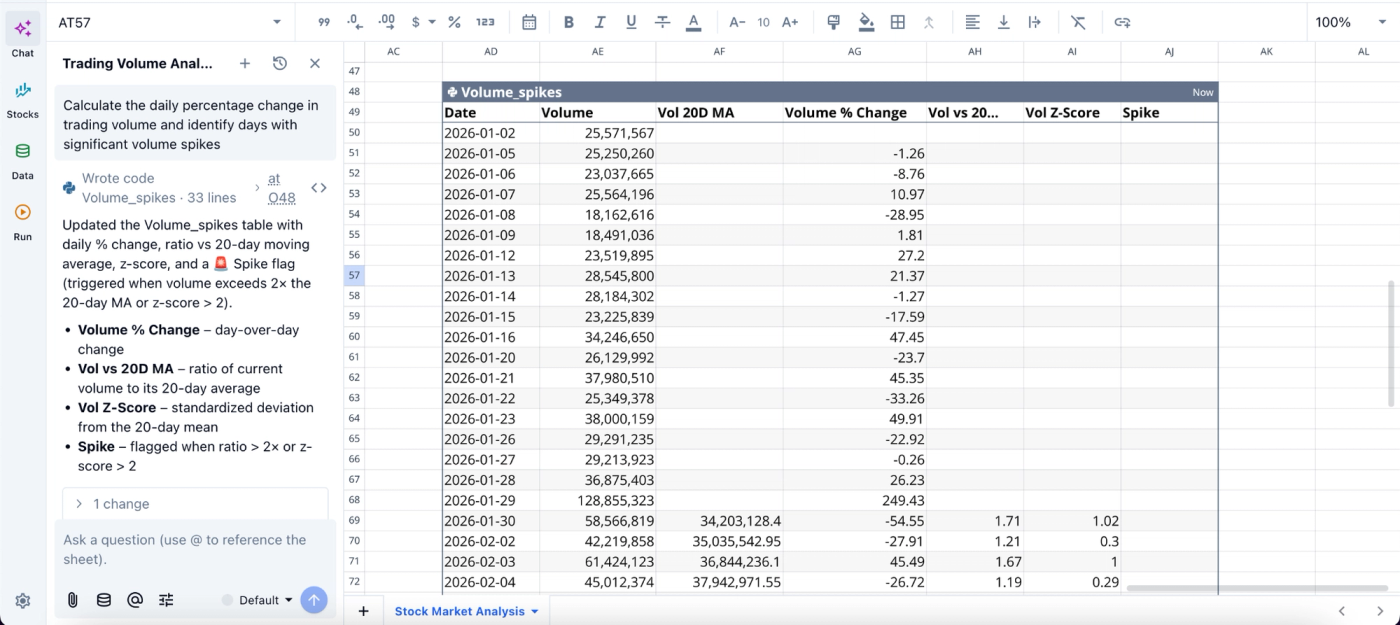Close the Trading Volume Analysis chat

(315, 63)
